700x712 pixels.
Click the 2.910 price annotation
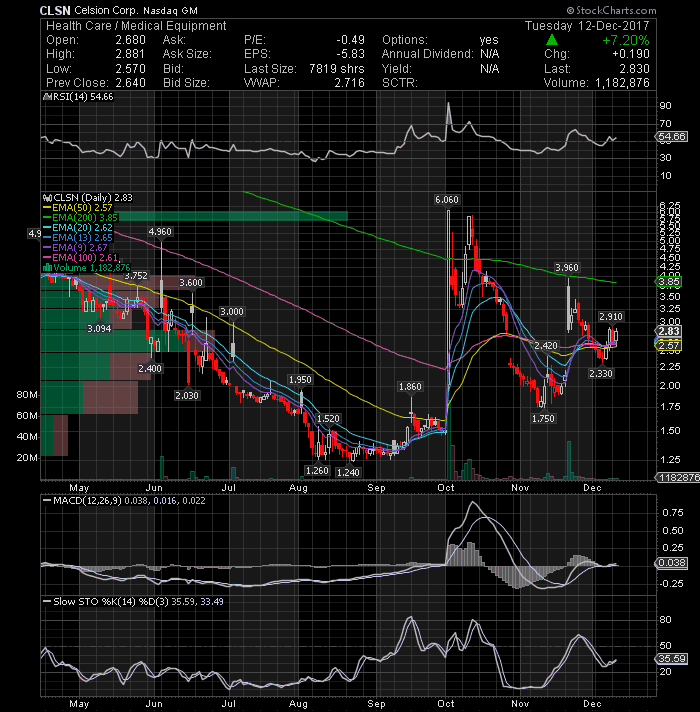611,317
